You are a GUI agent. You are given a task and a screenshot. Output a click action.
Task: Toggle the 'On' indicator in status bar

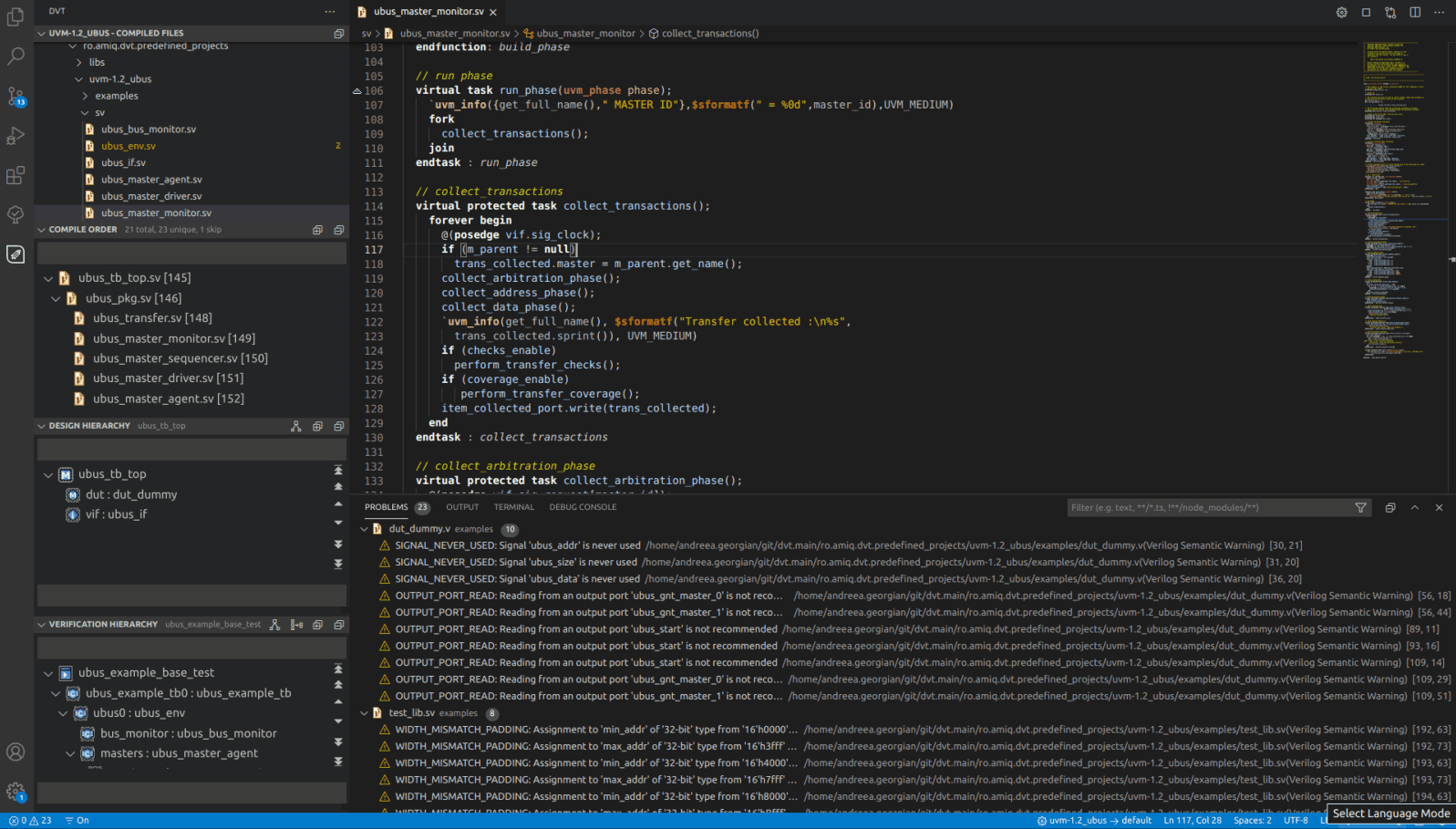click(77, 821)
